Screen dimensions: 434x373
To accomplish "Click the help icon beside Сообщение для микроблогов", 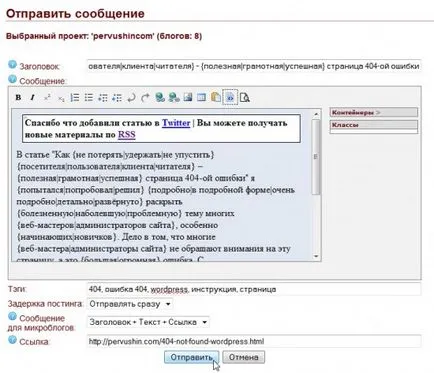I will click(x=12, y=316).
